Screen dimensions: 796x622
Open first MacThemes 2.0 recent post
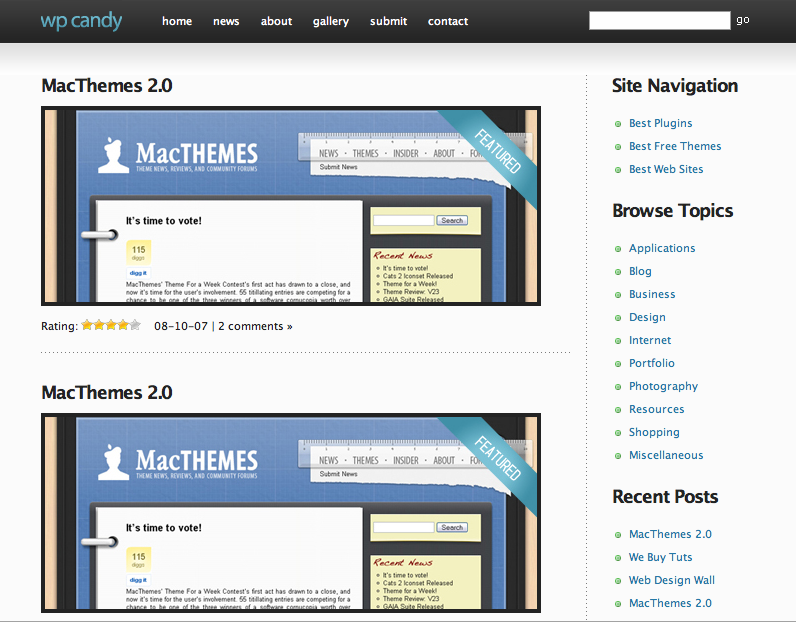tap(670, 534)
